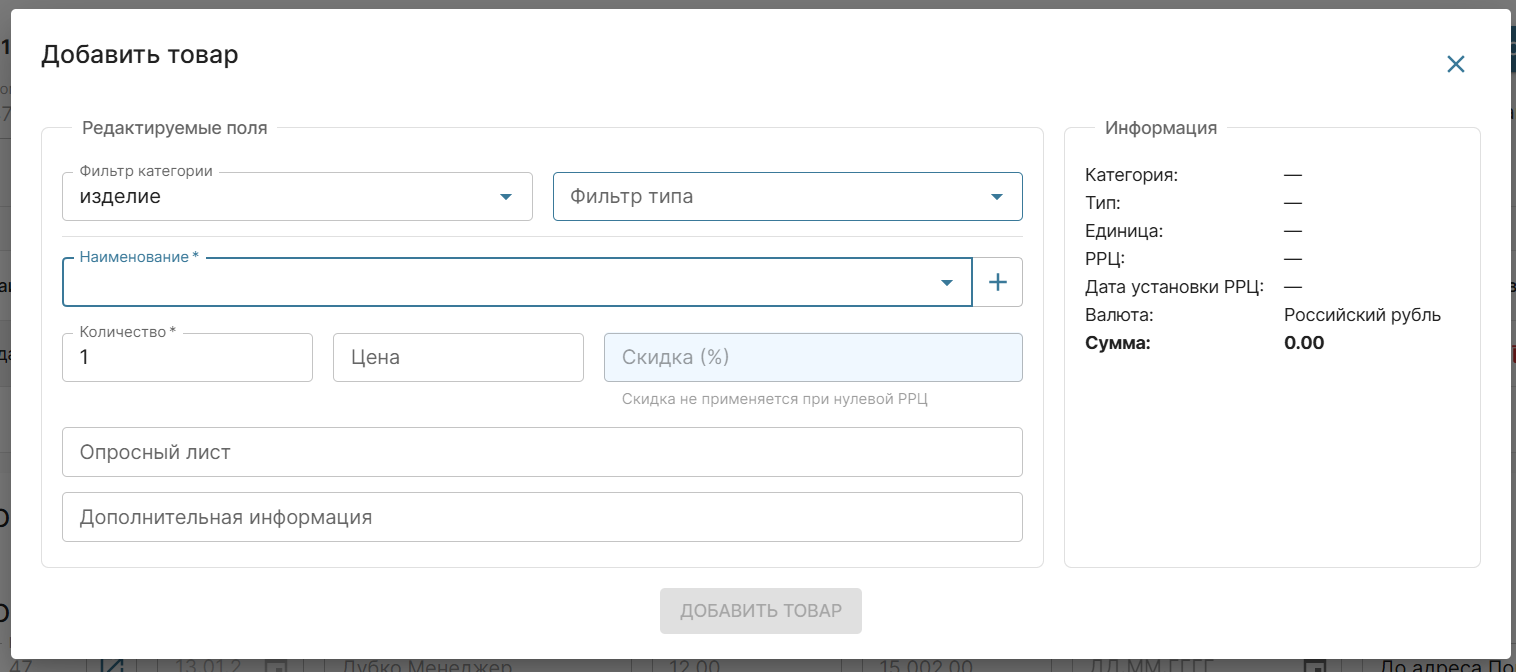
Task: Click the plus icon beside Наименование
Action: (997, 283)
